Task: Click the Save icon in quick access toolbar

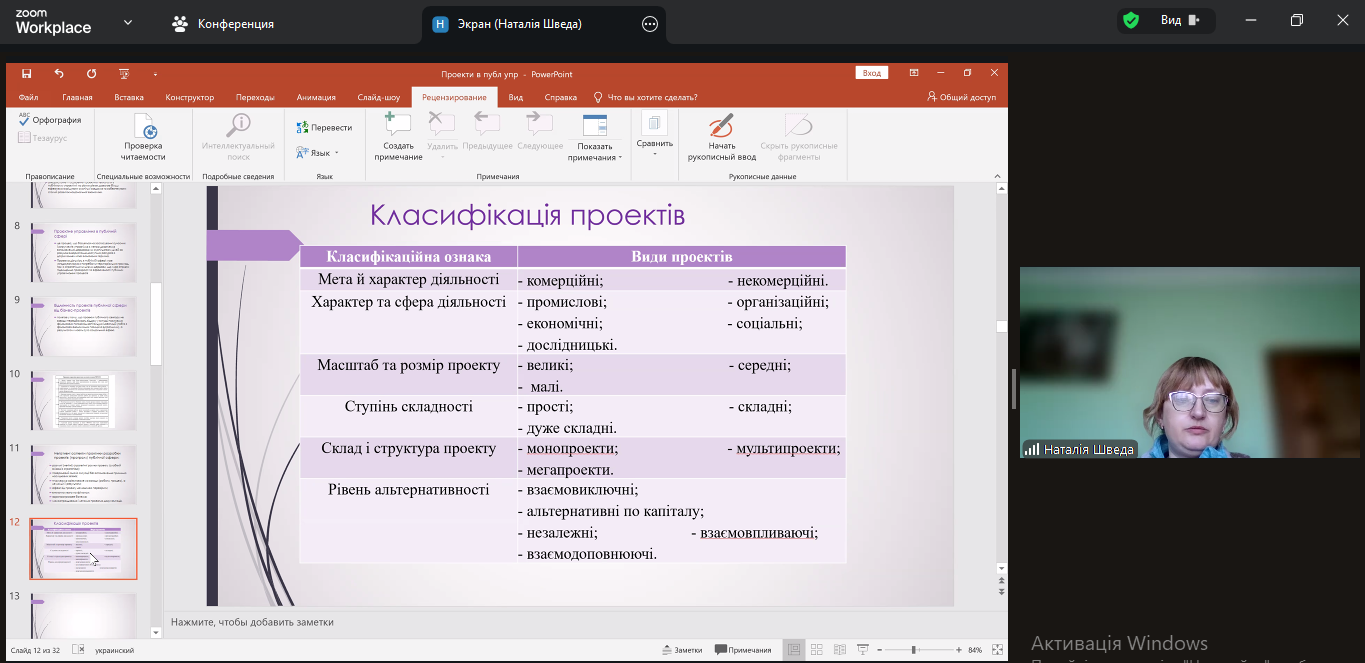Action: [27, 74]
